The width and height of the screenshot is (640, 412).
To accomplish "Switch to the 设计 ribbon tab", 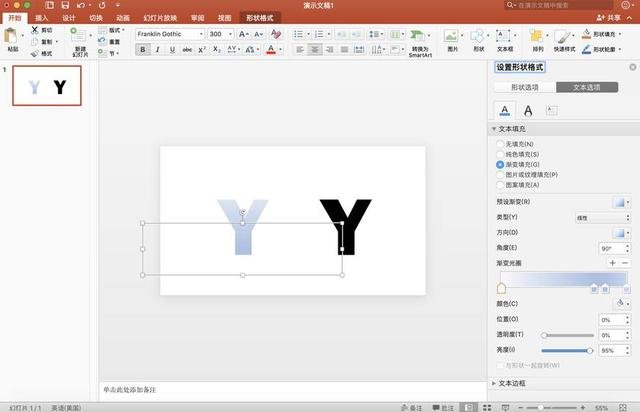I will coord(68,18).
